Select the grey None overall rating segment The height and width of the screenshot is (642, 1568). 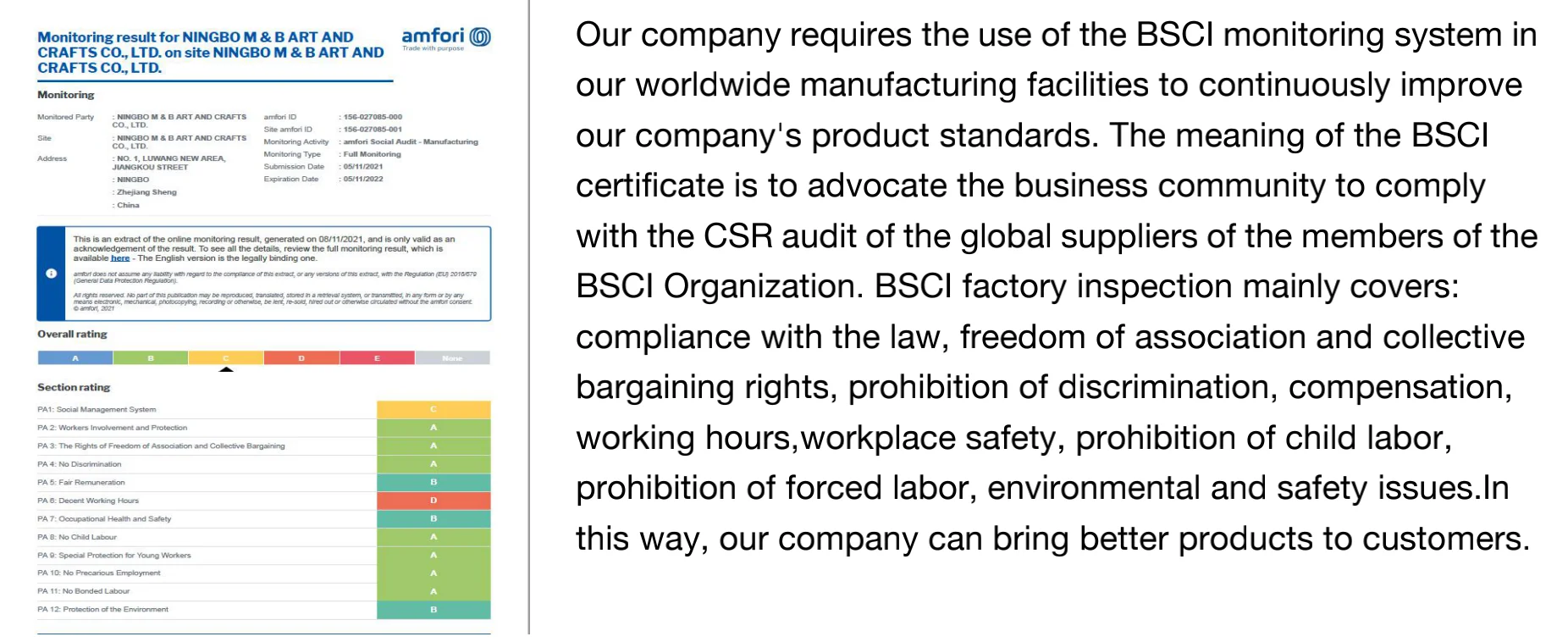tap(452, 358)
